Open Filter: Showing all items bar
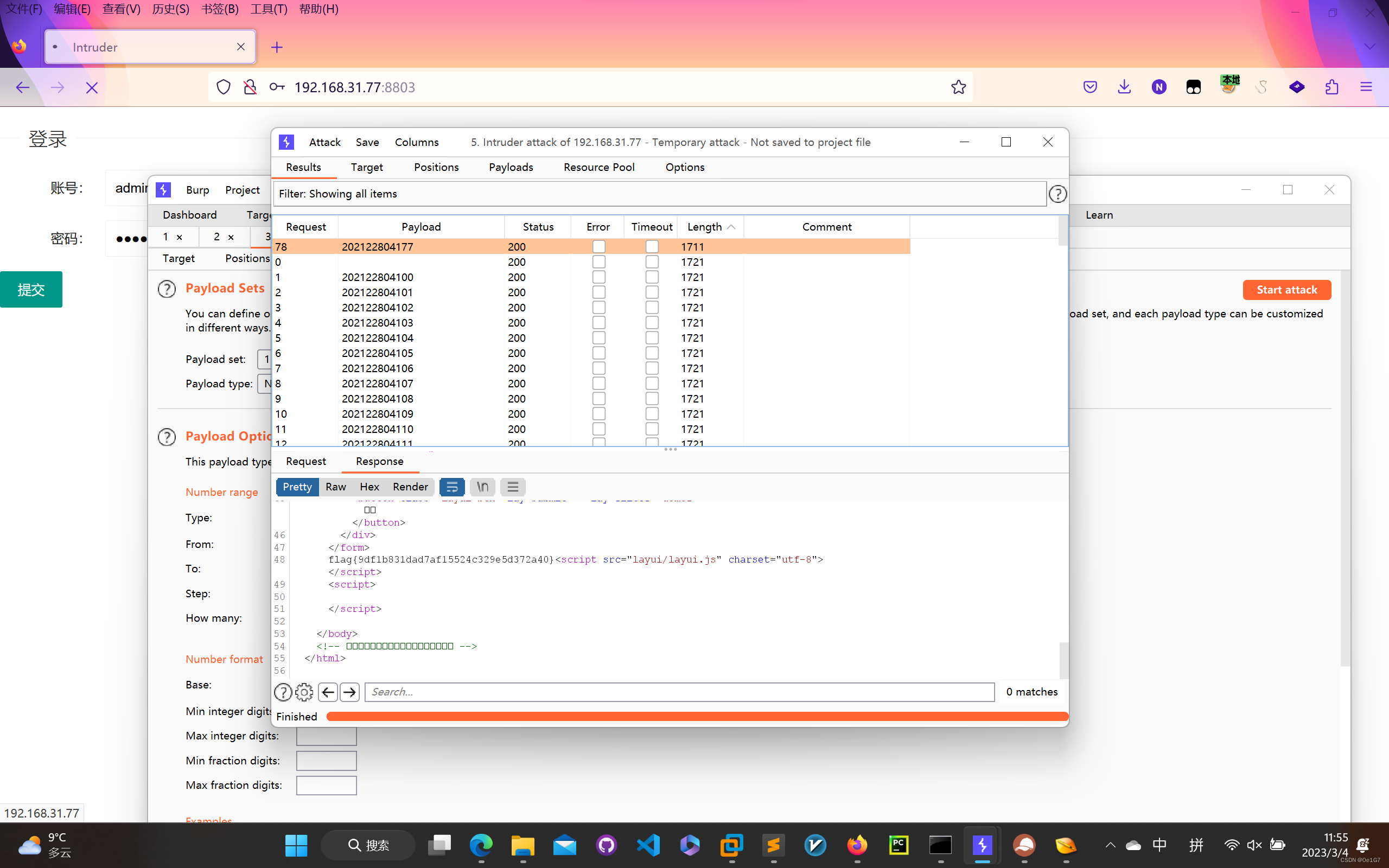The height and width of the screenshot is (868, 1389). click(659, 194)
